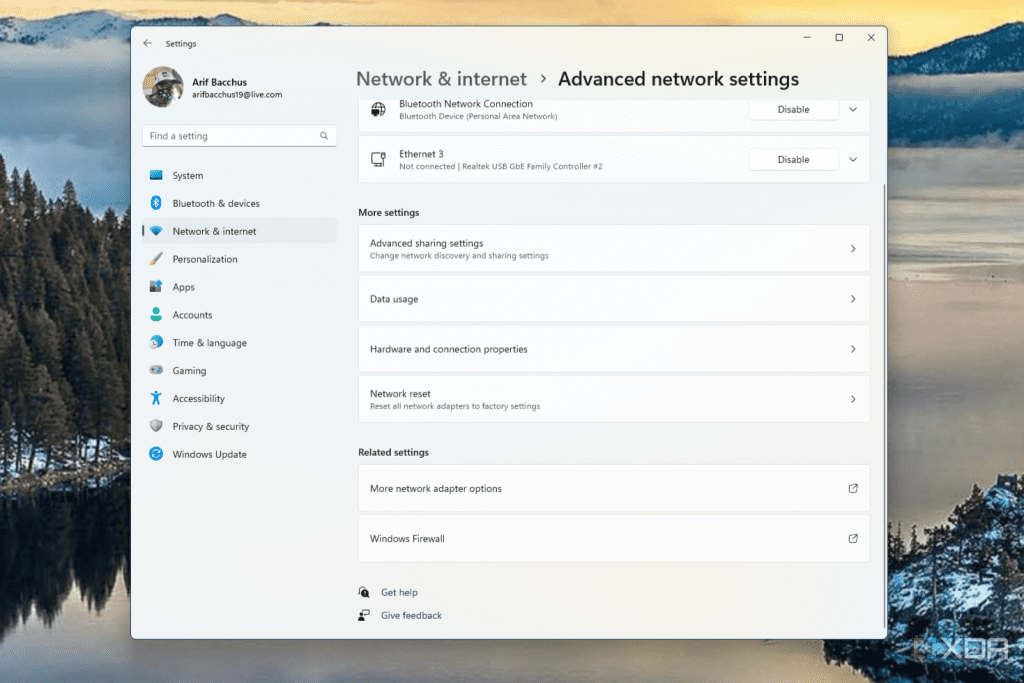Click the Bluetooth Network Connection globe icon

tap(378, 109)
